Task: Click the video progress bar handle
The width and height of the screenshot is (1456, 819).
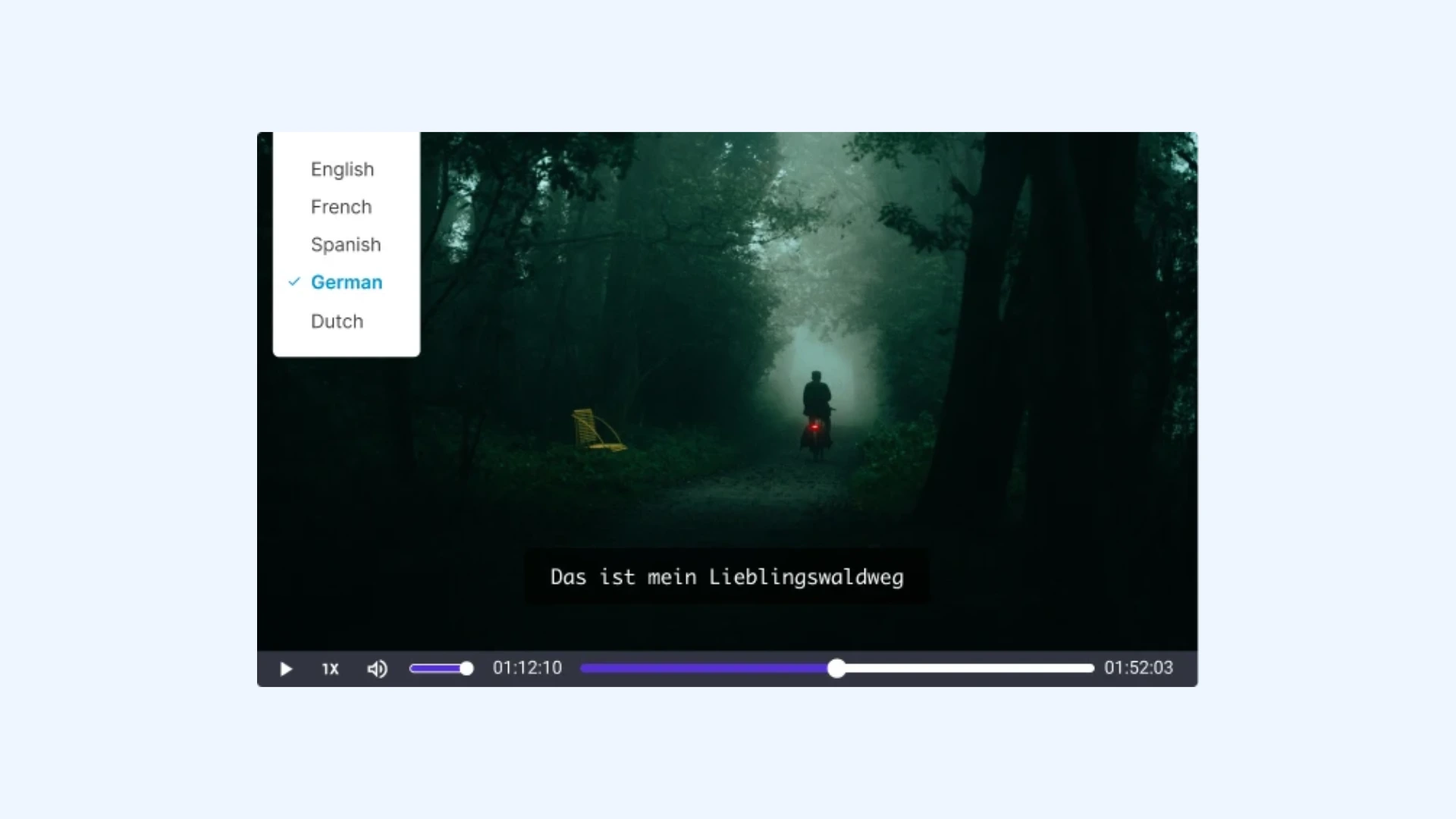Action: tap(836, 668)
